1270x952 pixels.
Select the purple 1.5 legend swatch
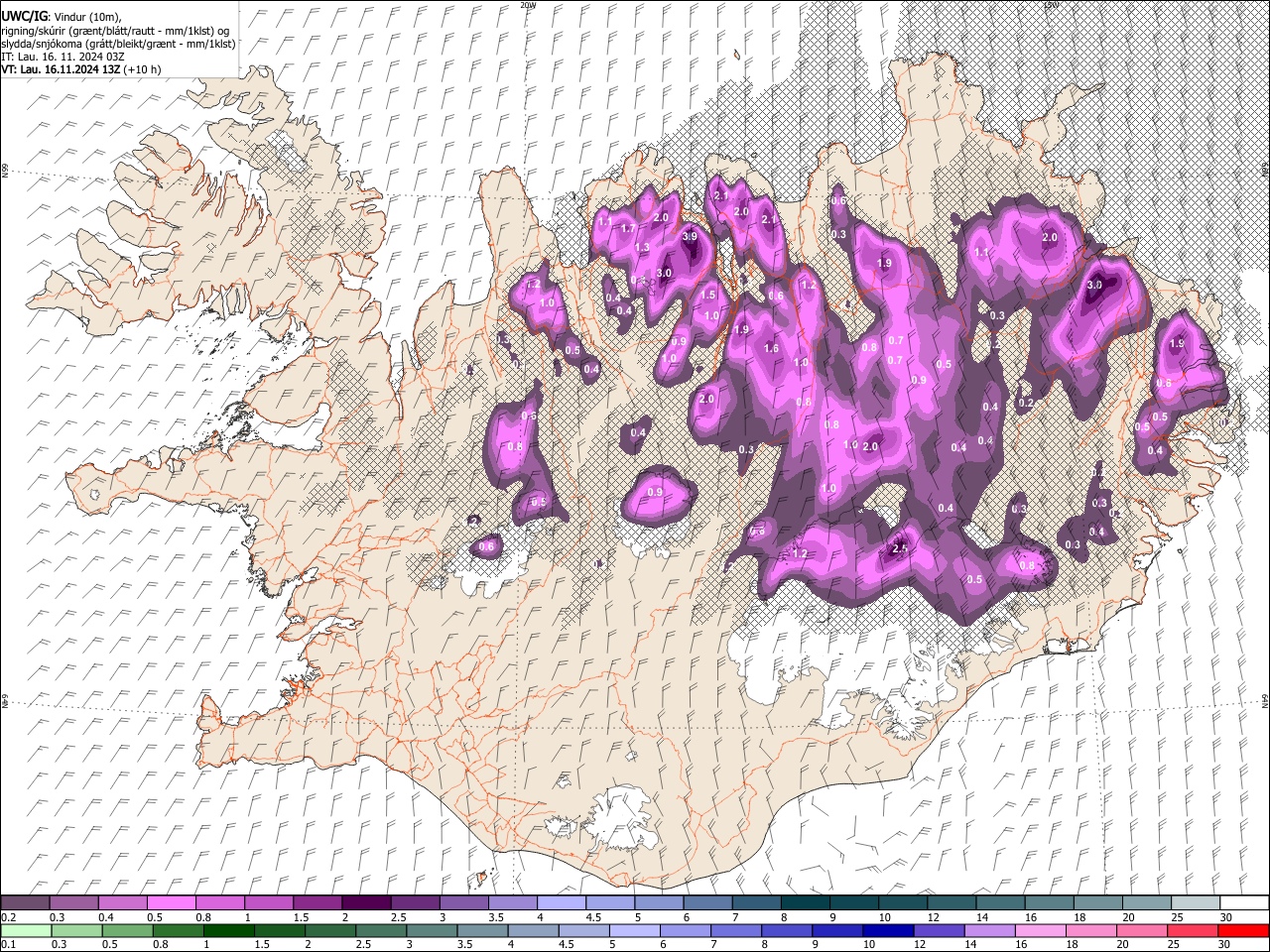pos(317,902)
